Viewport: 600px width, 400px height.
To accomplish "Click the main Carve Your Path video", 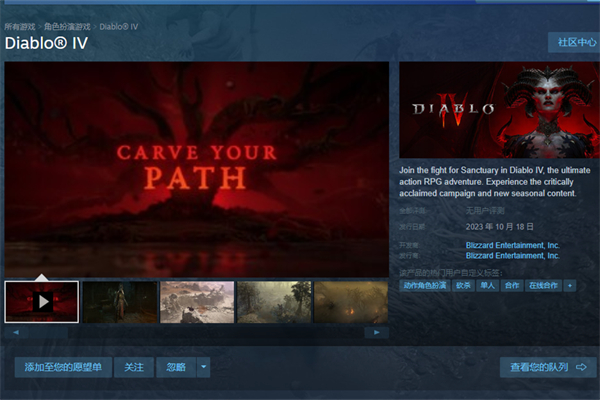I will (x=197, y=169).
